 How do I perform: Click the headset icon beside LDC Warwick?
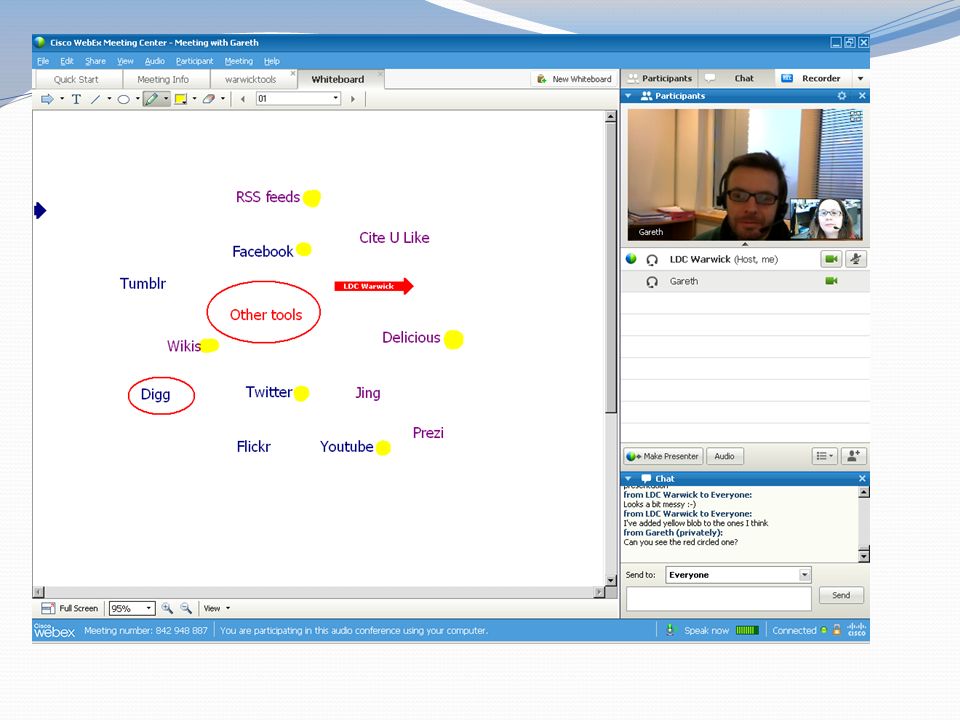(x=652, y=260)
